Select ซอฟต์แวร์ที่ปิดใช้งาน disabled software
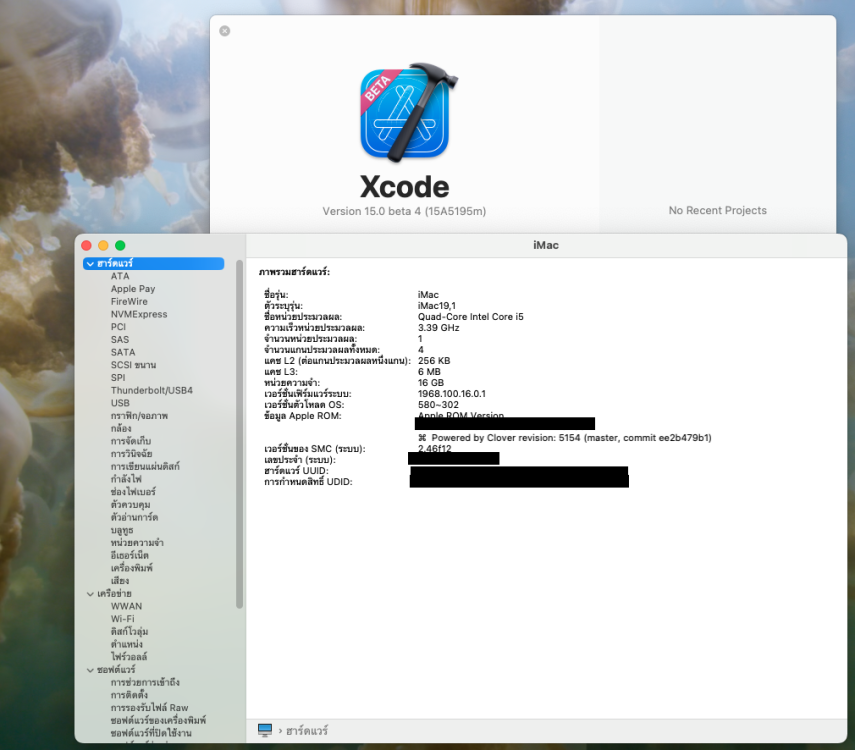The image size is (855, 750). pos(151,733)
